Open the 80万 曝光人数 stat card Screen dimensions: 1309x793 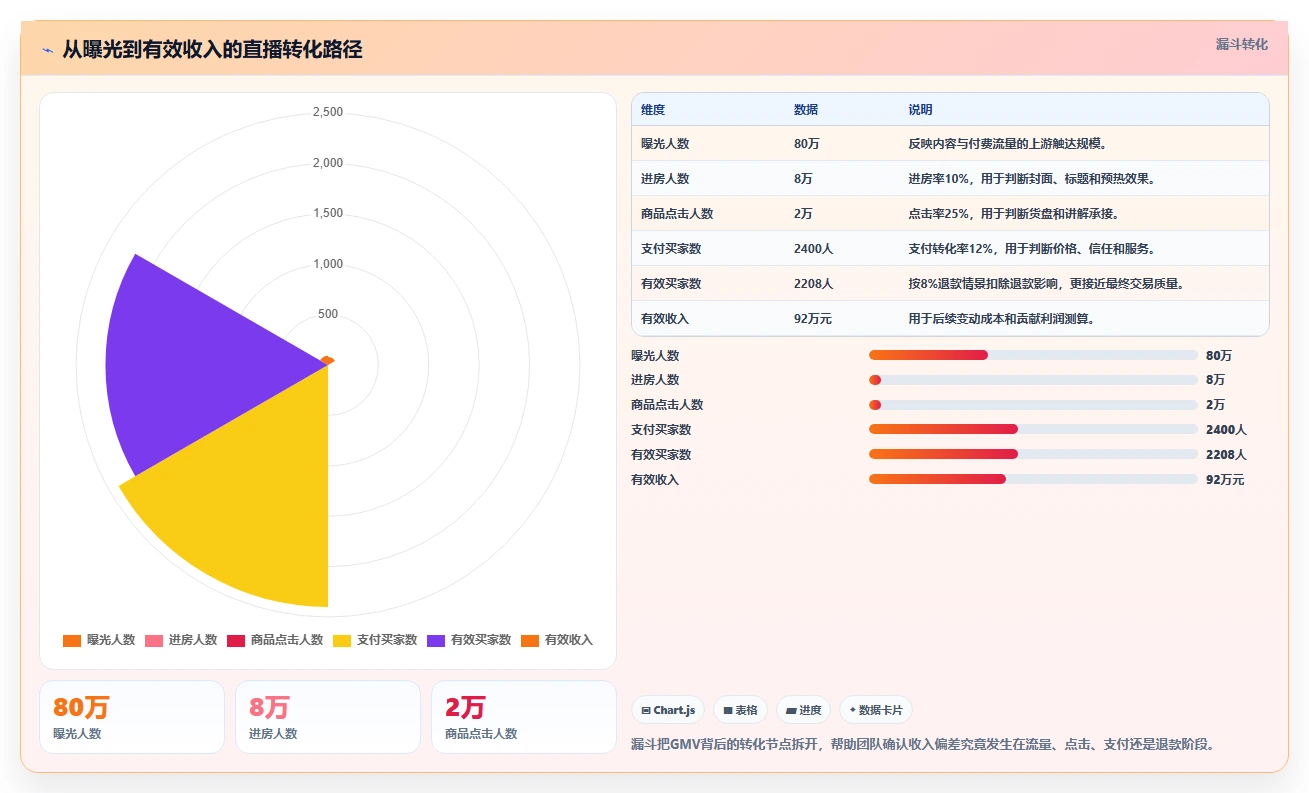click(132, 717)
